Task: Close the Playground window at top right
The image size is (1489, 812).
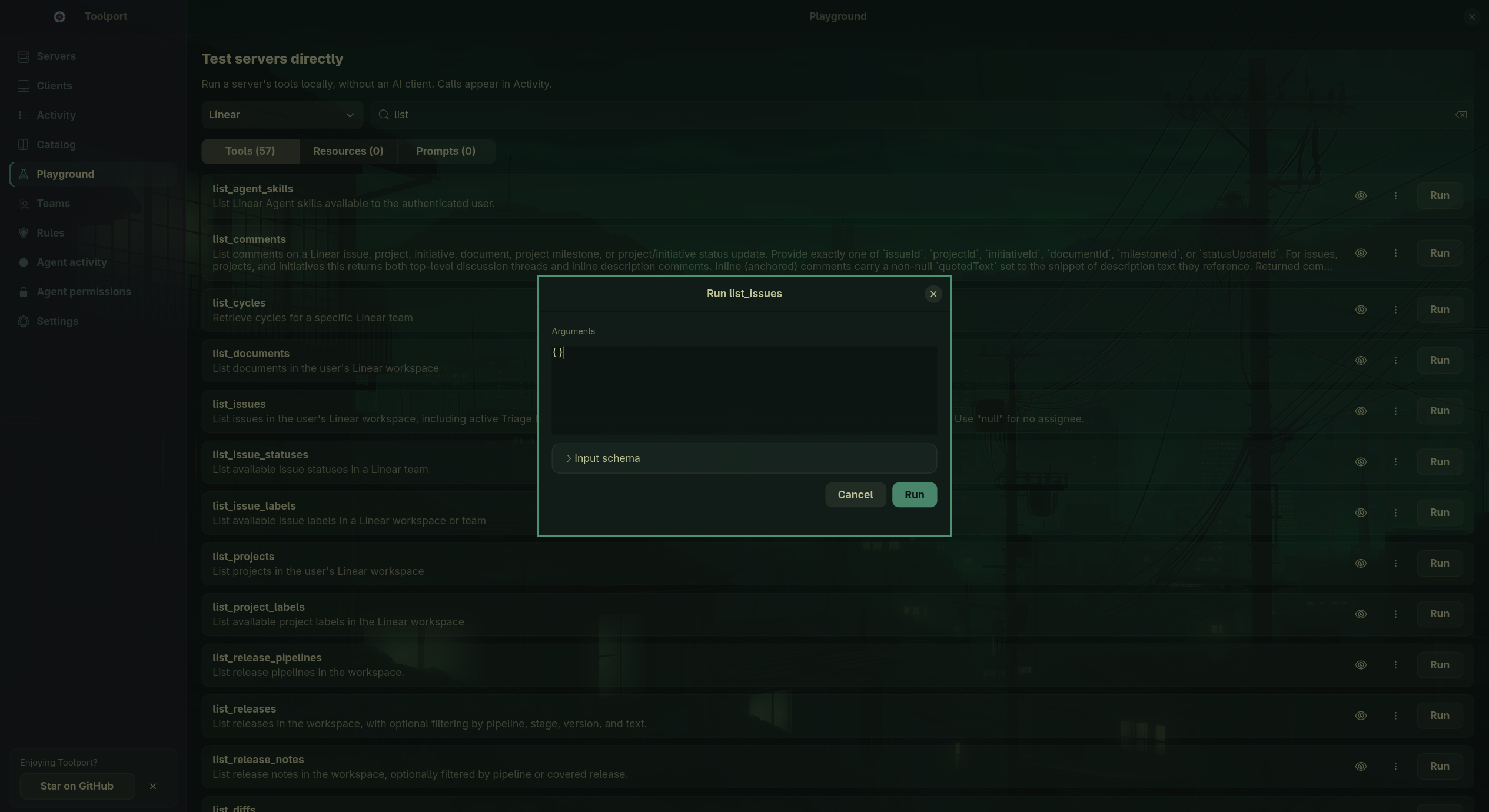Action: [x=1472, y=17]
